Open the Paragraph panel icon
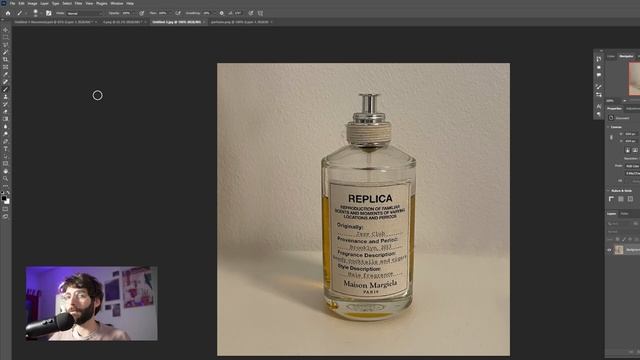This screenshot has height=360, width=640. [599, 114]
